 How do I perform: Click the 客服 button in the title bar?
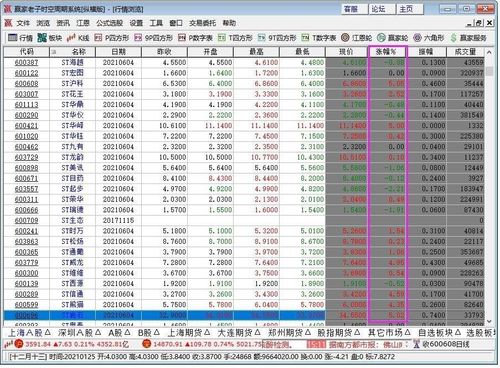click(x=354, y=9)
